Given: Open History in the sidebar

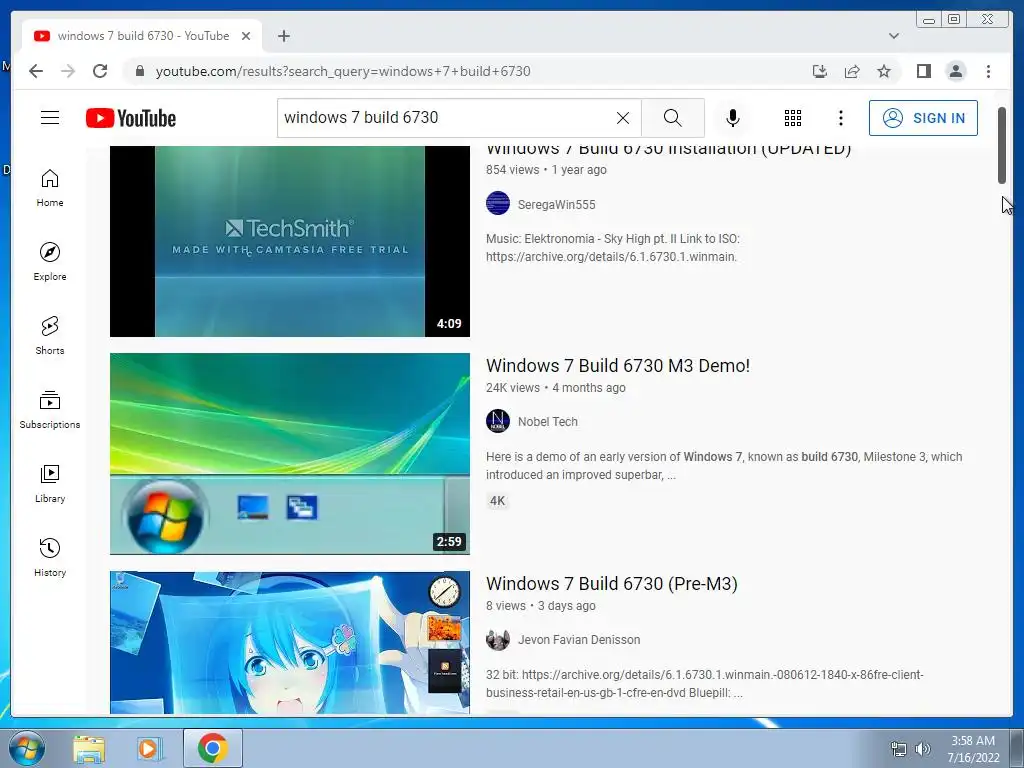Looking at the screenshot, I should click(x=50, y=557).
